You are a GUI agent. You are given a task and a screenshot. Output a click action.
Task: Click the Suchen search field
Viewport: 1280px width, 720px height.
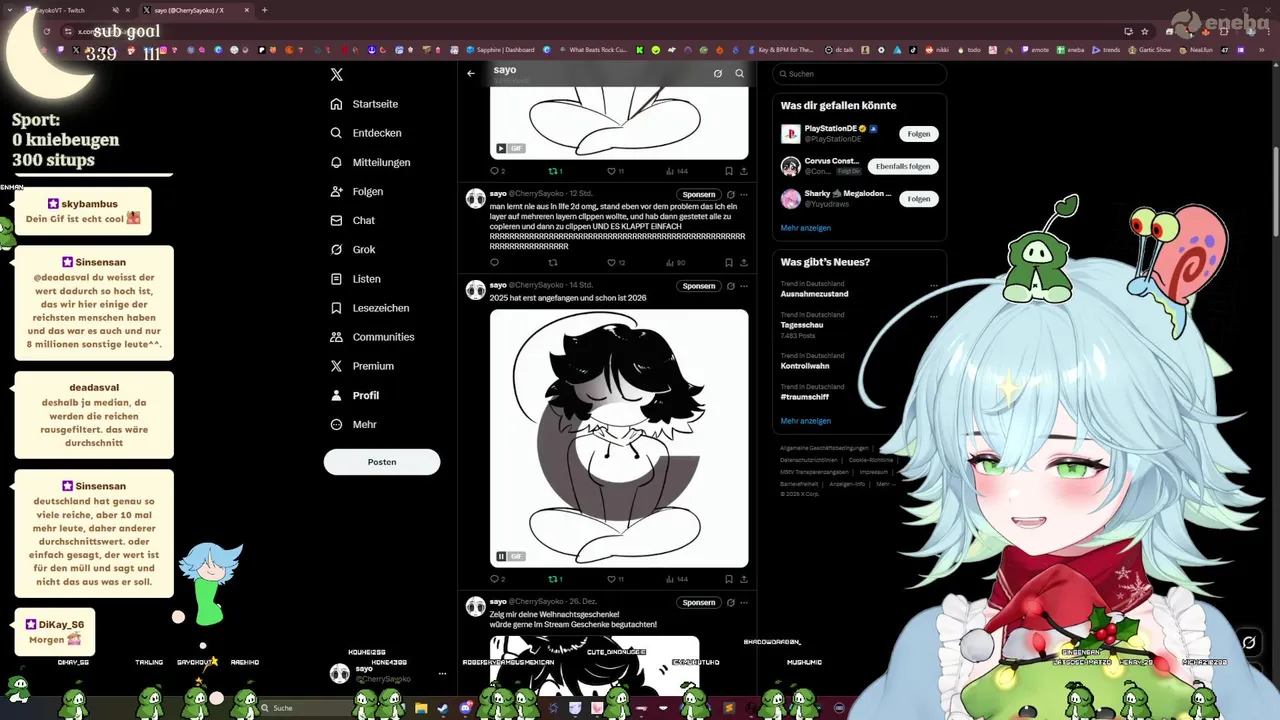859,74
